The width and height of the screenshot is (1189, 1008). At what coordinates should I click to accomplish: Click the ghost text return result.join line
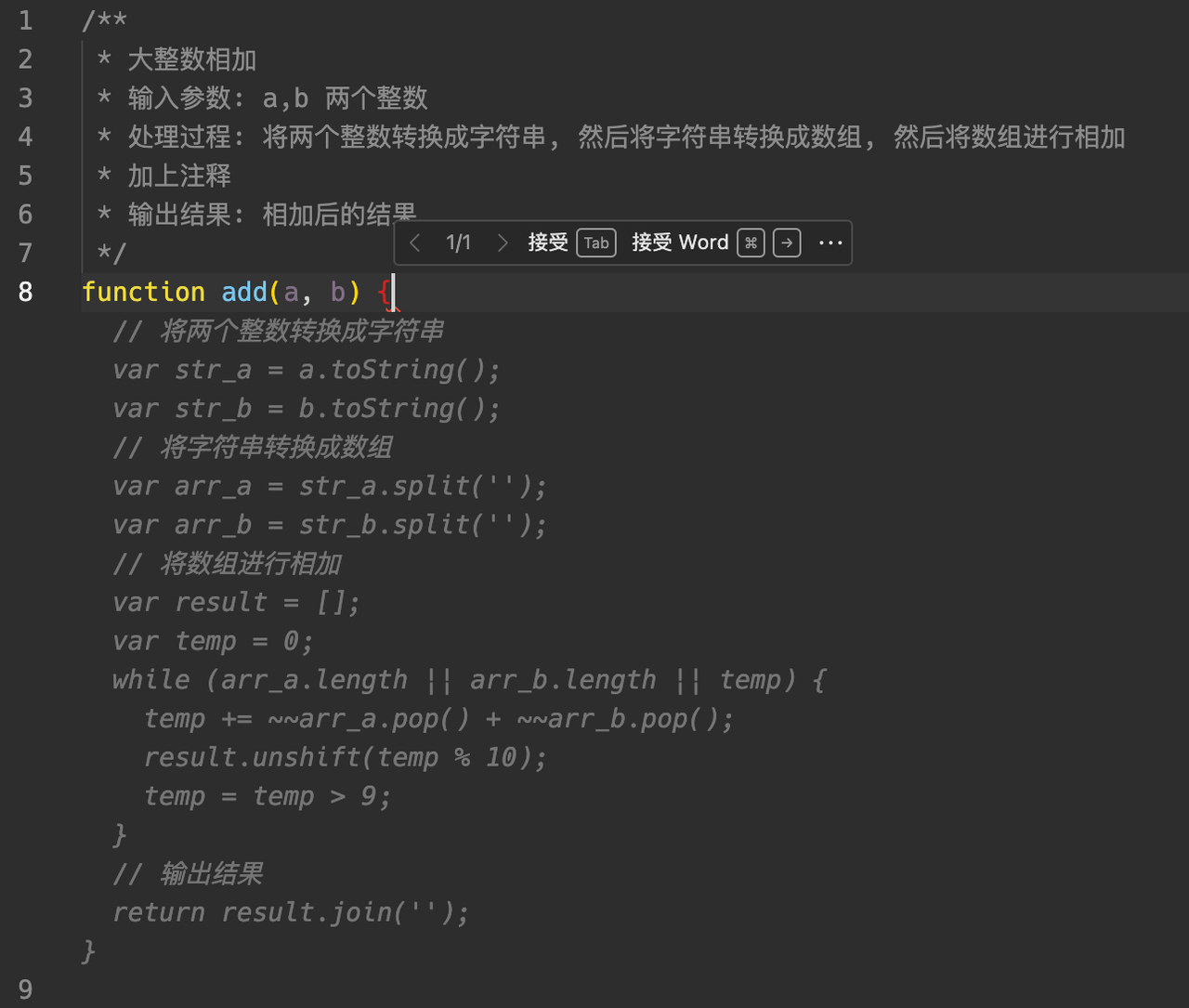[291, 912]
